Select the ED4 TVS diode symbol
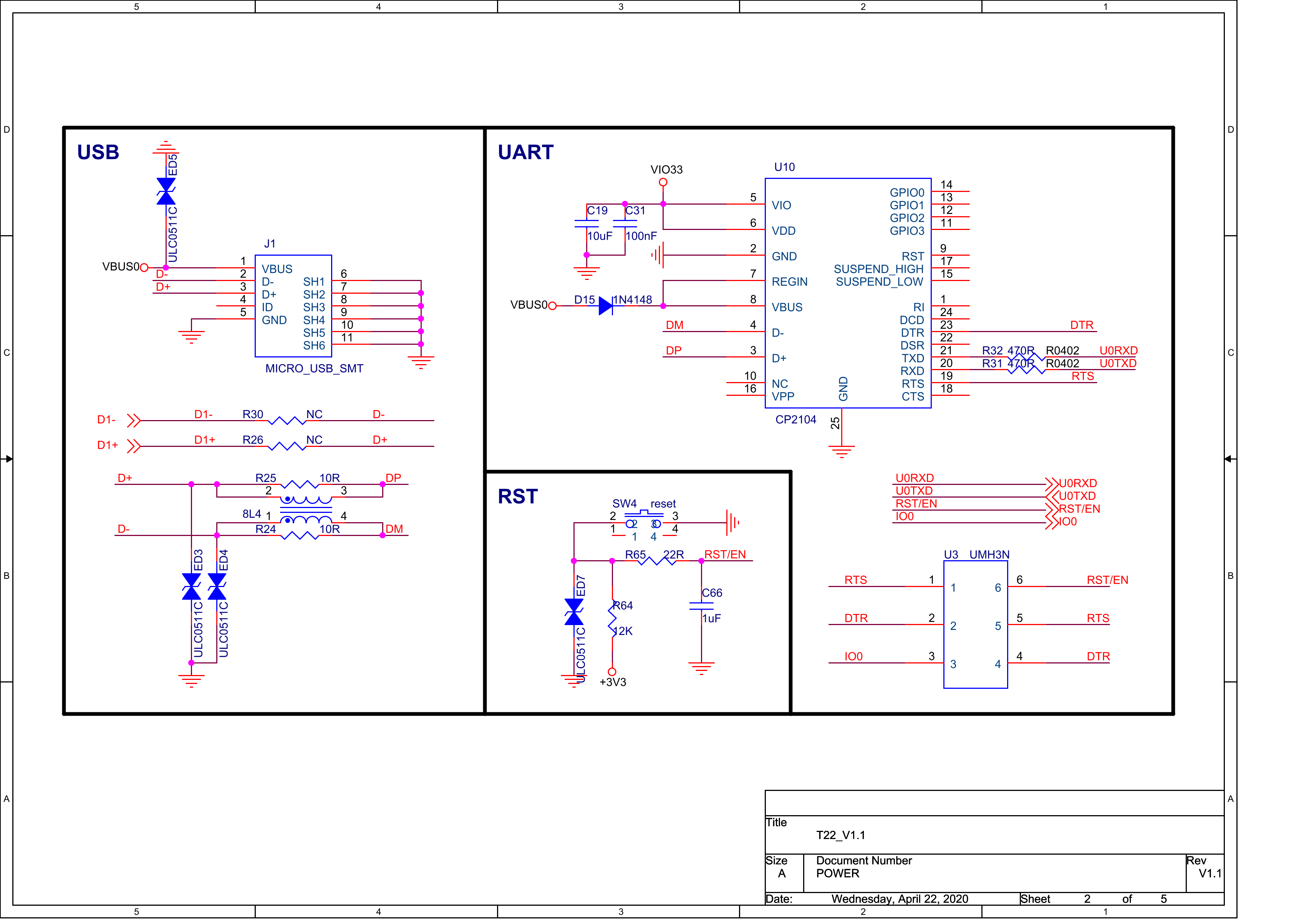This screenshot has width=1308, height=924. click(x=217, y=586)
